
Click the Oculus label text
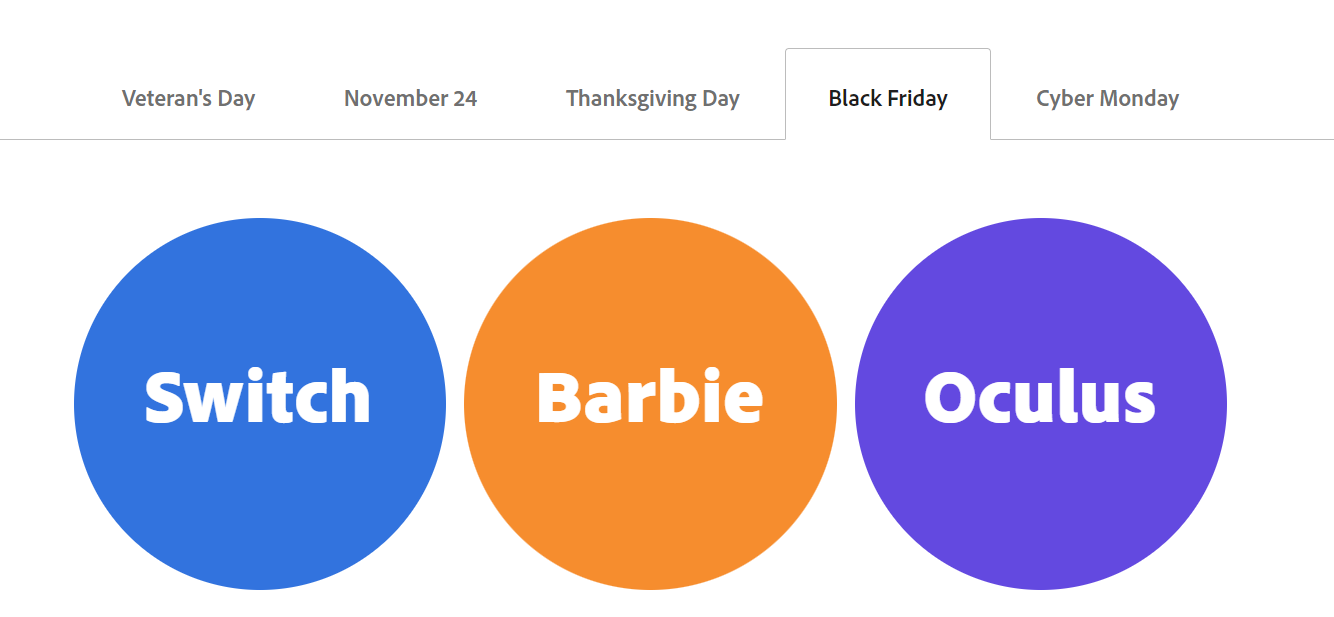pos(1038,395)
